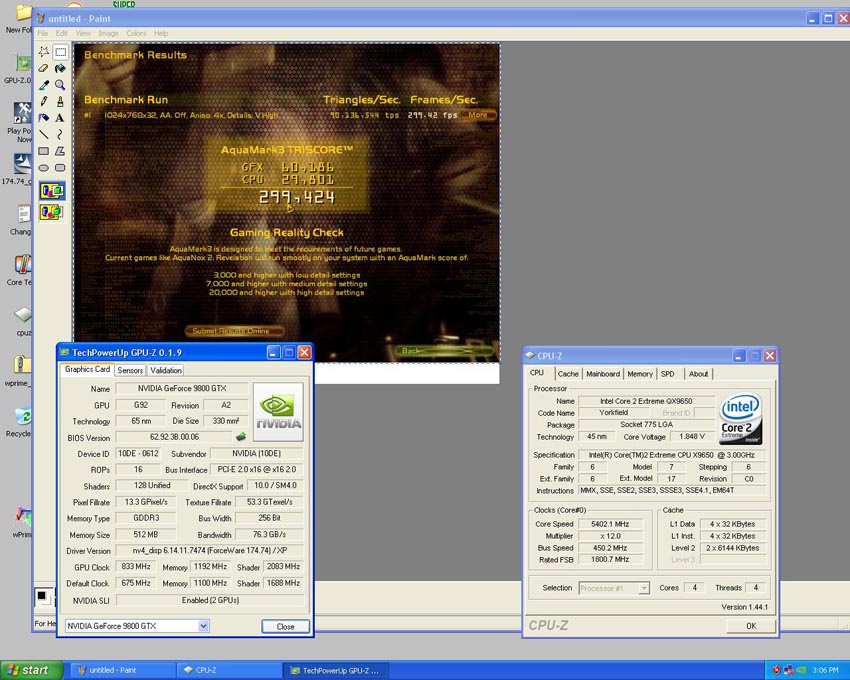Click the foreground/background color box in Paint
850x680 pixels.
pyautogui.click(x=44, y=597)
